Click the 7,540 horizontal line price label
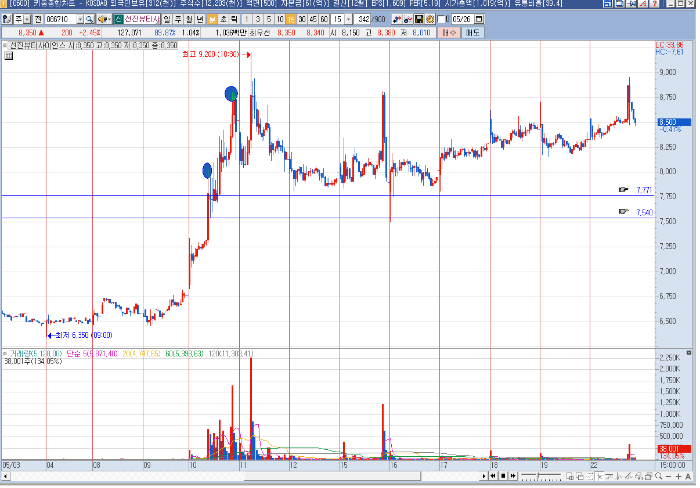The width and height of the screenshot is (700, 488). point(644,213)
